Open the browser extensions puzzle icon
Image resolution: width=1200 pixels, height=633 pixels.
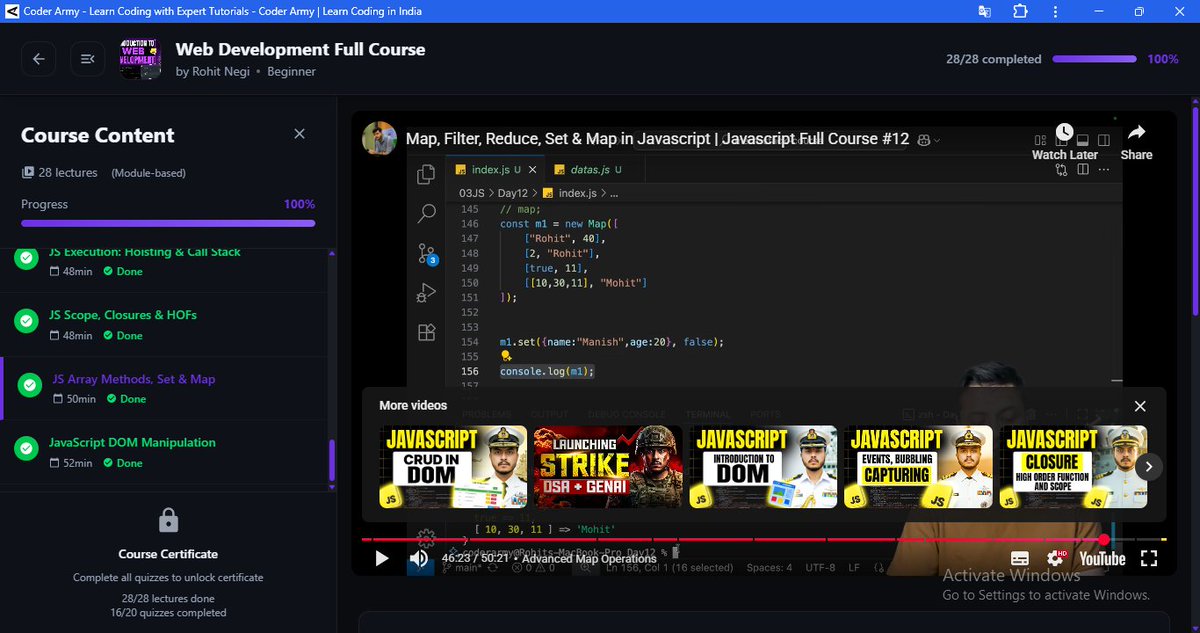click(1020, 11)
